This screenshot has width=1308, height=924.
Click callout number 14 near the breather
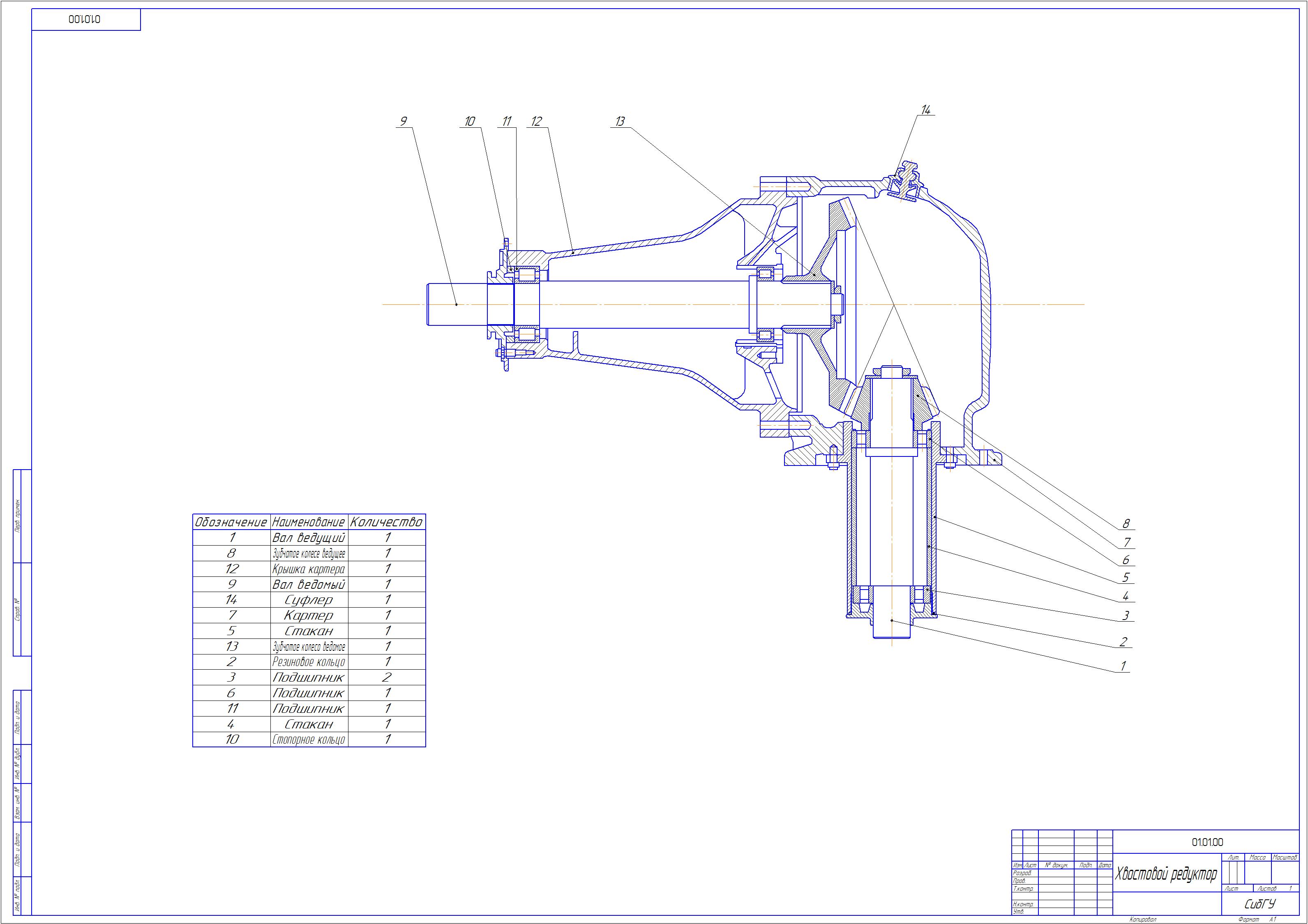tap(926, 110)
